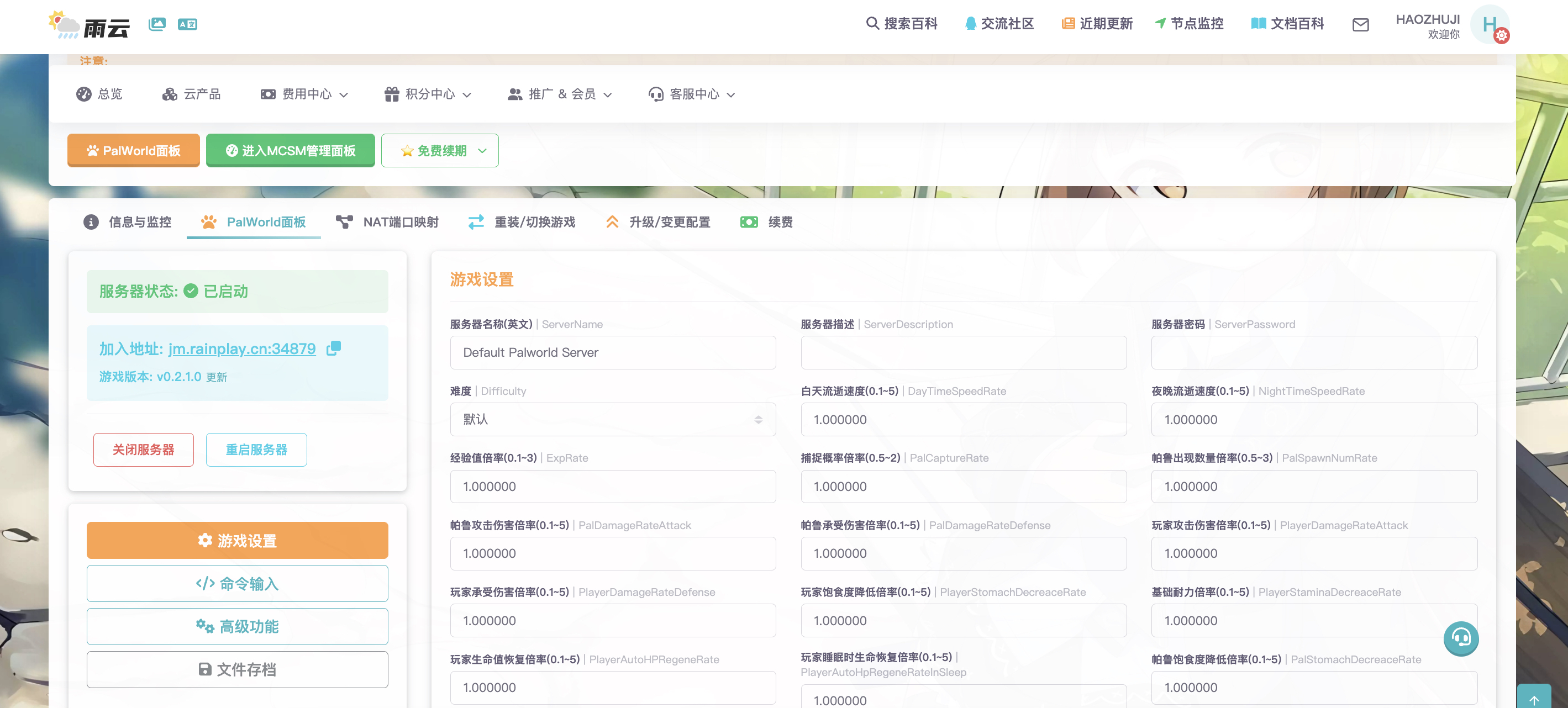1568x708 pixels.
Task: Click the recent updates newspaper icon
Action: point(1068,24)
